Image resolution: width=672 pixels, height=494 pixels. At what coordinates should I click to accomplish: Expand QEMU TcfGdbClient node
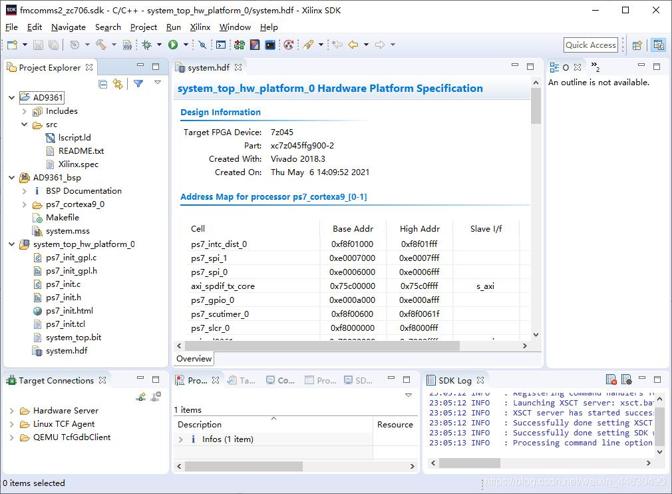click(12, 437)
